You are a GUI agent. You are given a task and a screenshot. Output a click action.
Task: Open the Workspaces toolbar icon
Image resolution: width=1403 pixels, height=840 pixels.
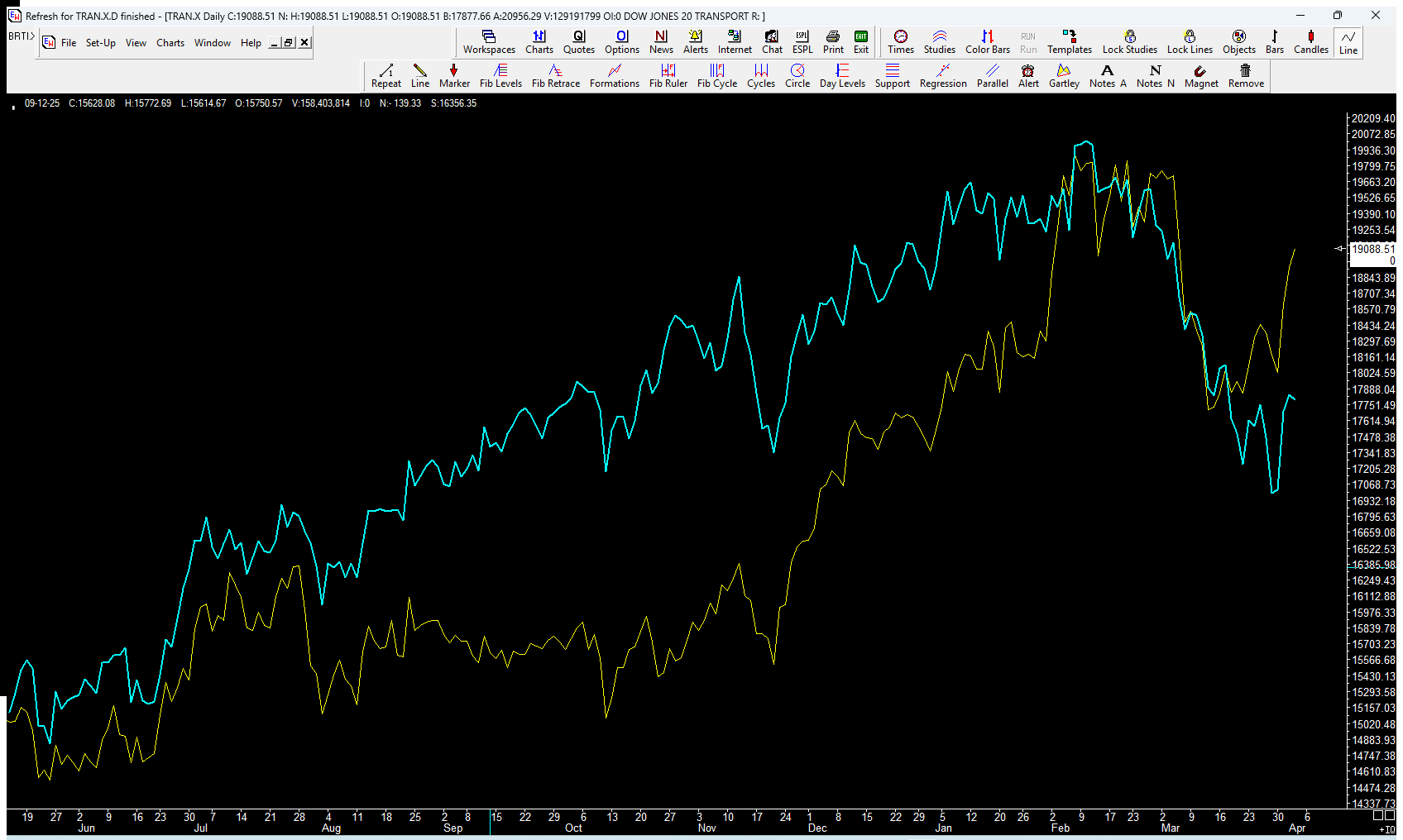[489, 41]
